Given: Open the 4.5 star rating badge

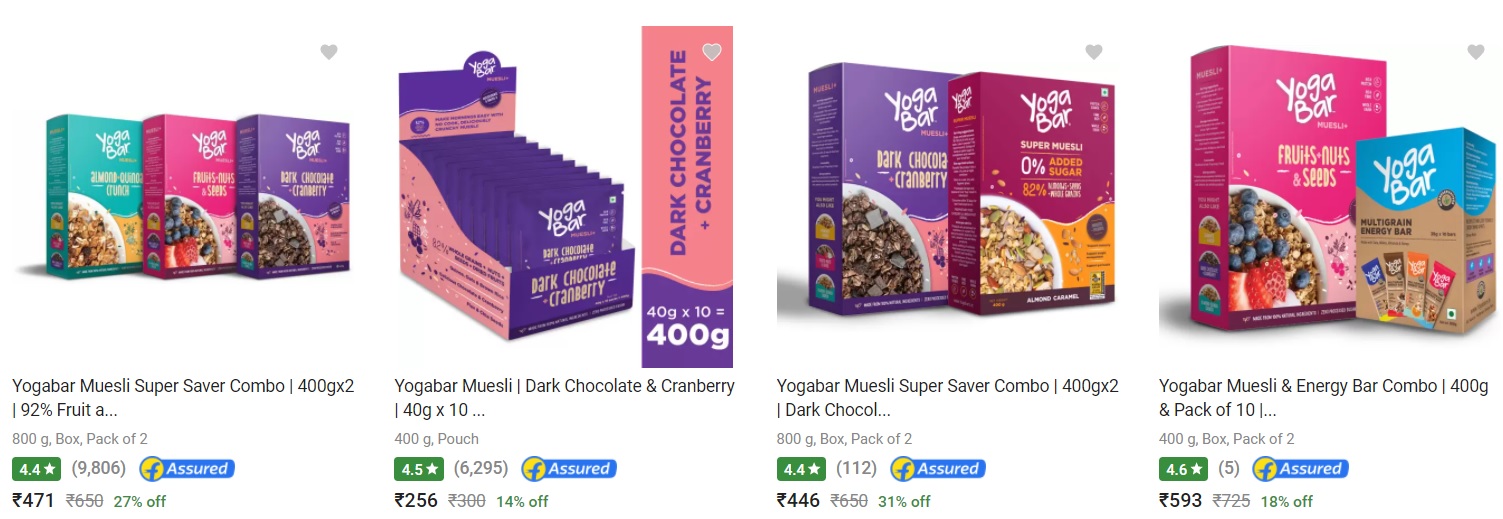Looking at the screenshot, I should pos(419,468).
